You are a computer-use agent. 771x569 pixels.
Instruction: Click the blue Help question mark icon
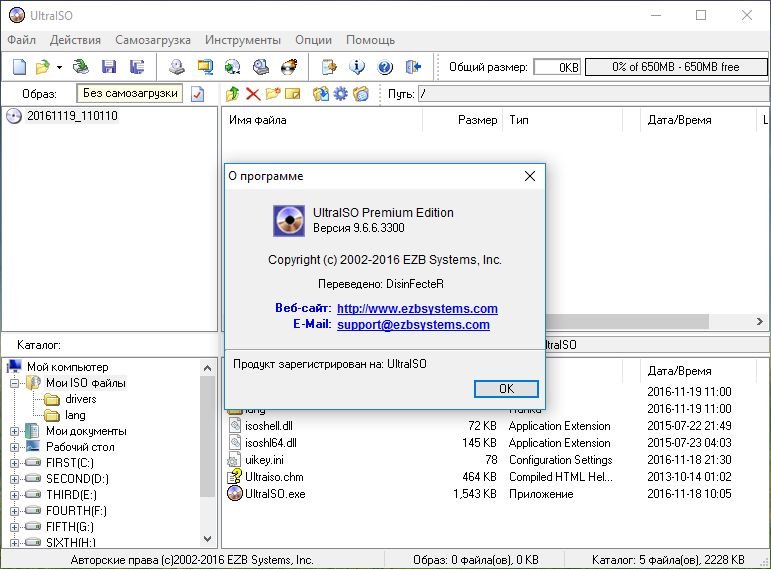385,66
